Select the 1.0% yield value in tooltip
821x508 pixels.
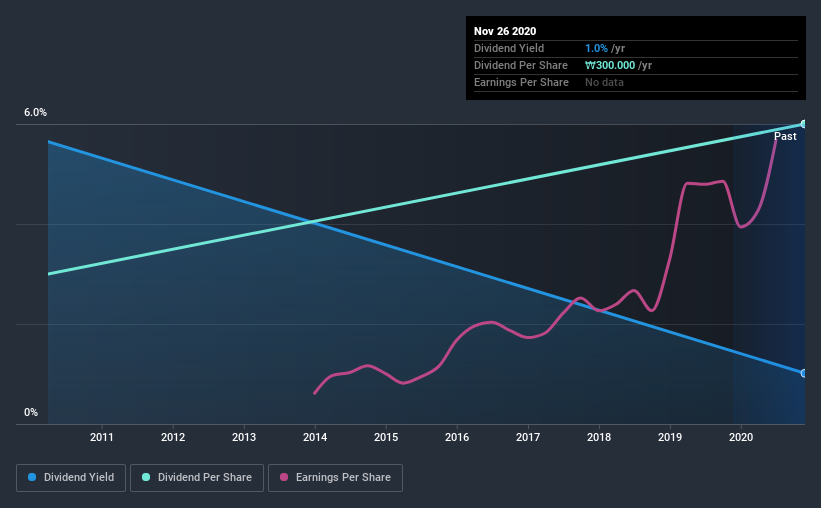pos(596,48)
